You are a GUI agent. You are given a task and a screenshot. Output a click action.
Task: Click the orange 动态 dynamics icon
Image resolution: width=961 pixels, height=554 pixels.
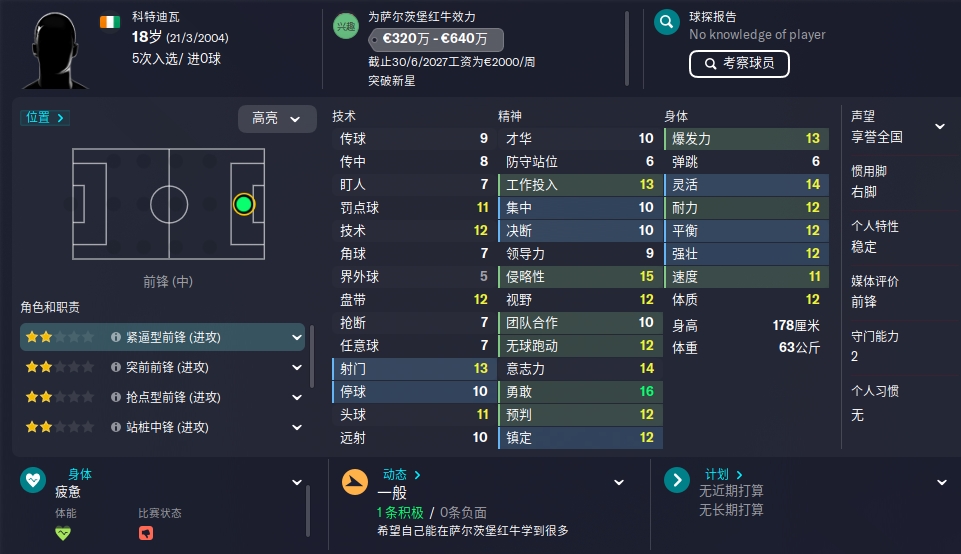(355, 482)
